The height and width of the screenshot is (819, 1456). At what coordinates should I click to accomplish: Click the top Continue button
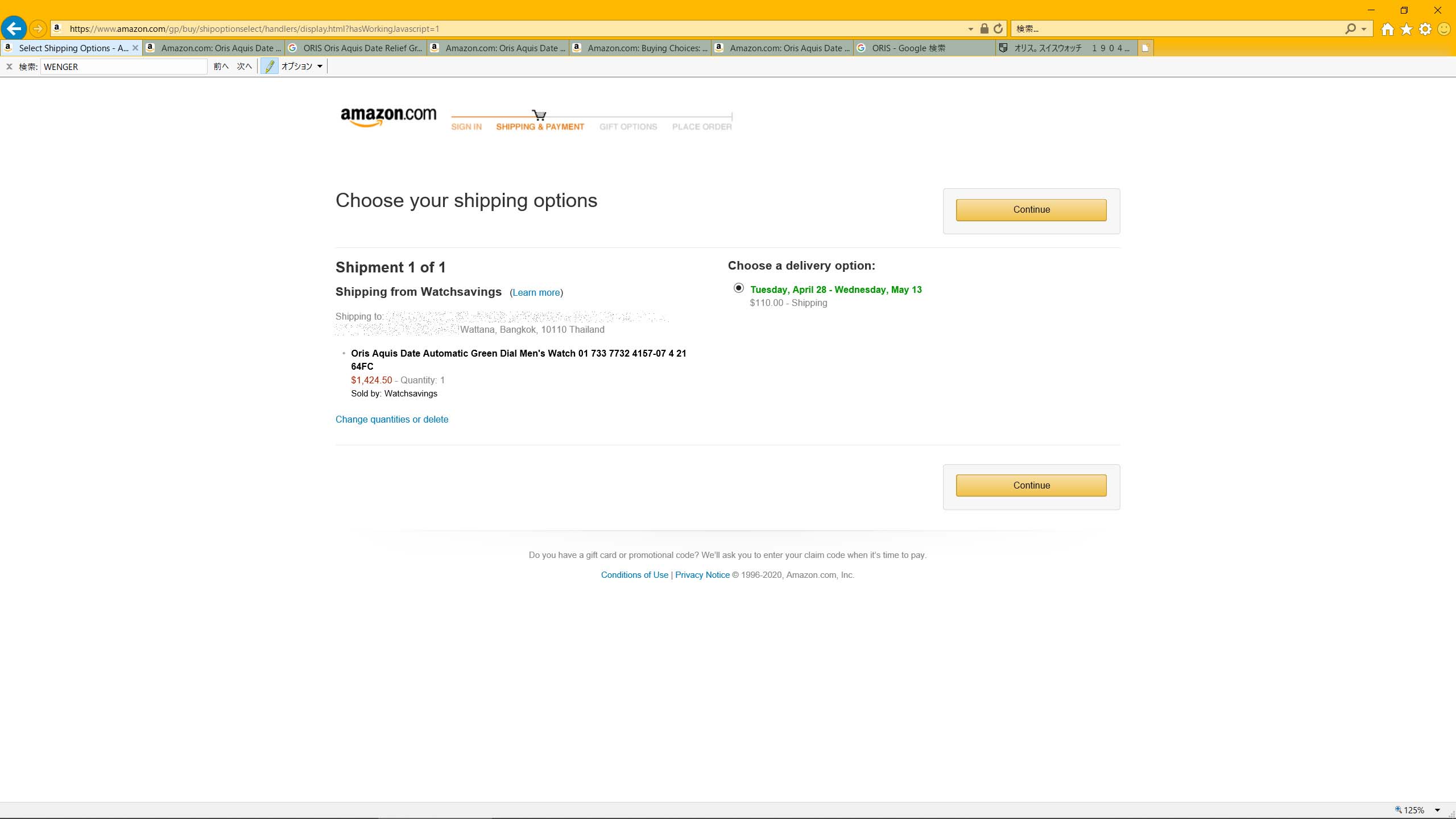(x=1031, y=210)
